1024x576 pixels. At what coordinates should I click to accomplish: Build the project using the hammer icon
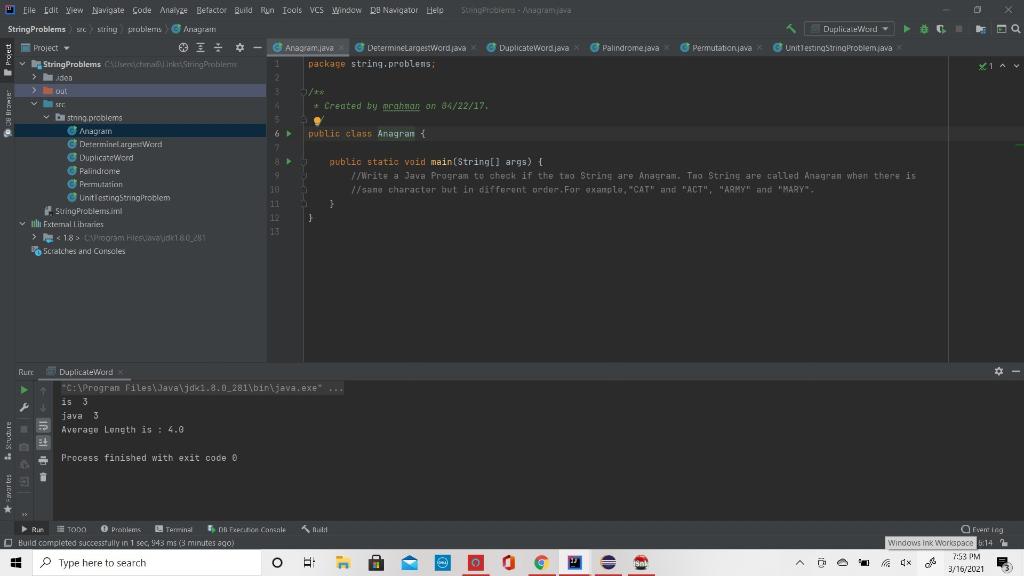791,29
